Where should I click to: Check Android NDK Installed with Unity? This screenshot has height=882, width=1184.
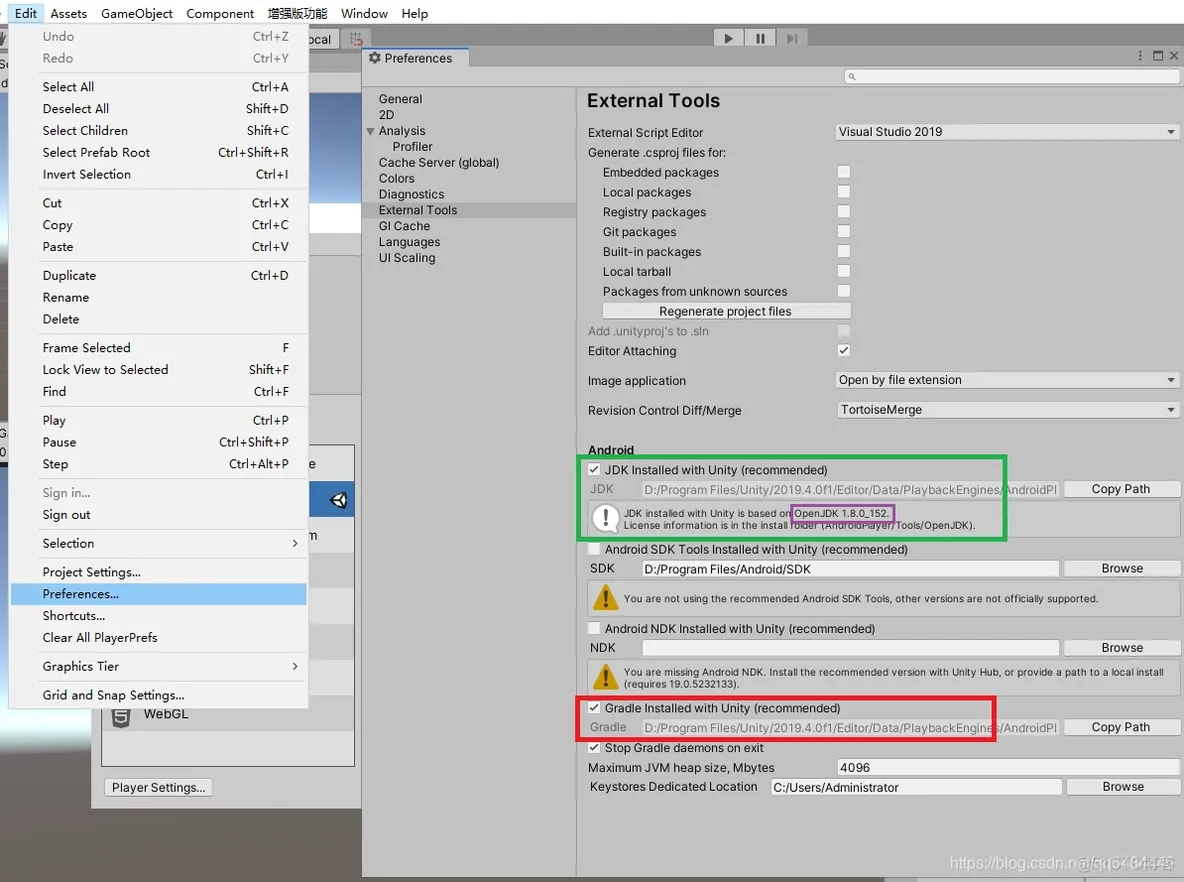pos(594,628)
